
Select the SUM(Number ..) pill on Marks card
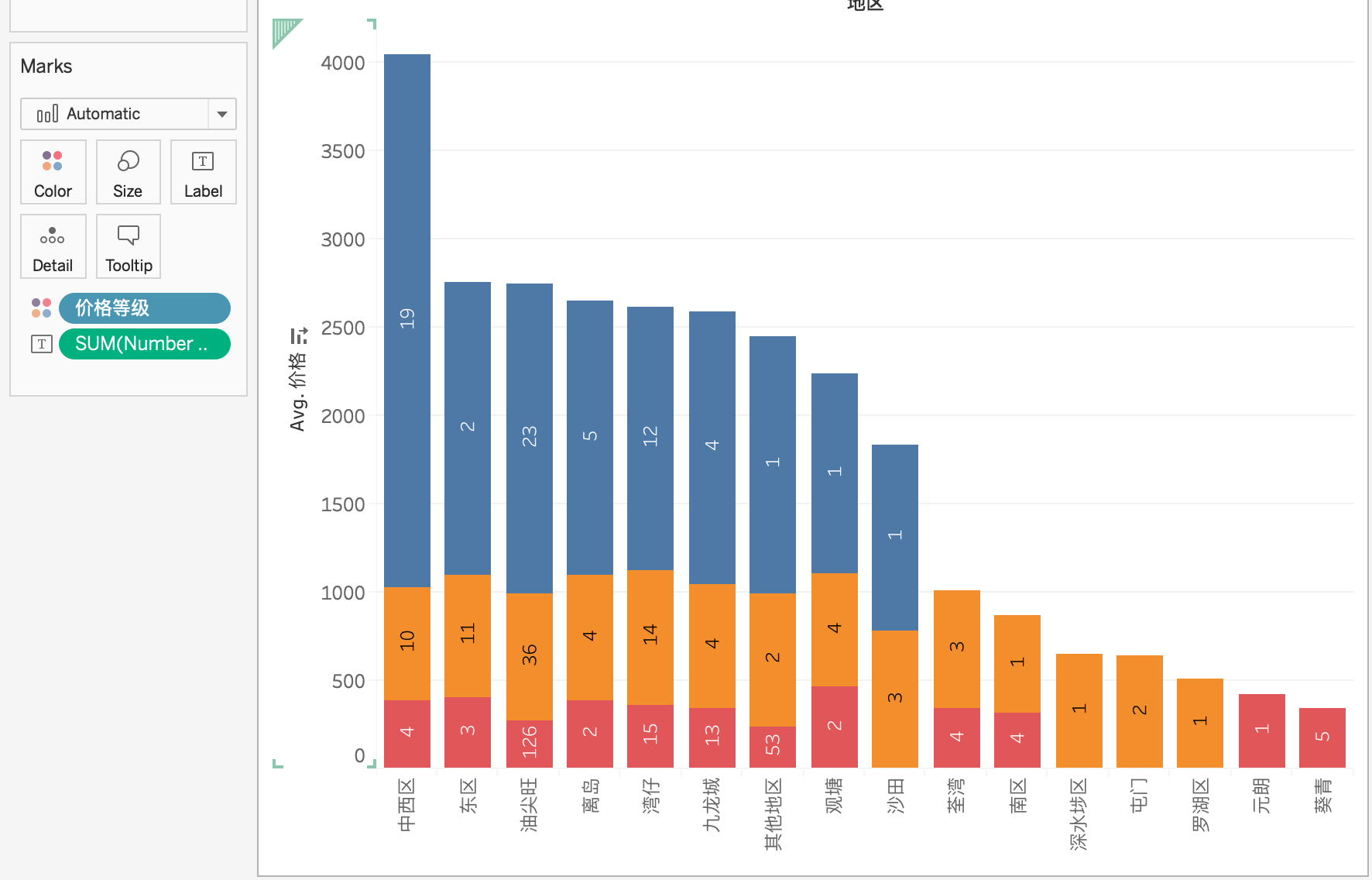point(145,344)
